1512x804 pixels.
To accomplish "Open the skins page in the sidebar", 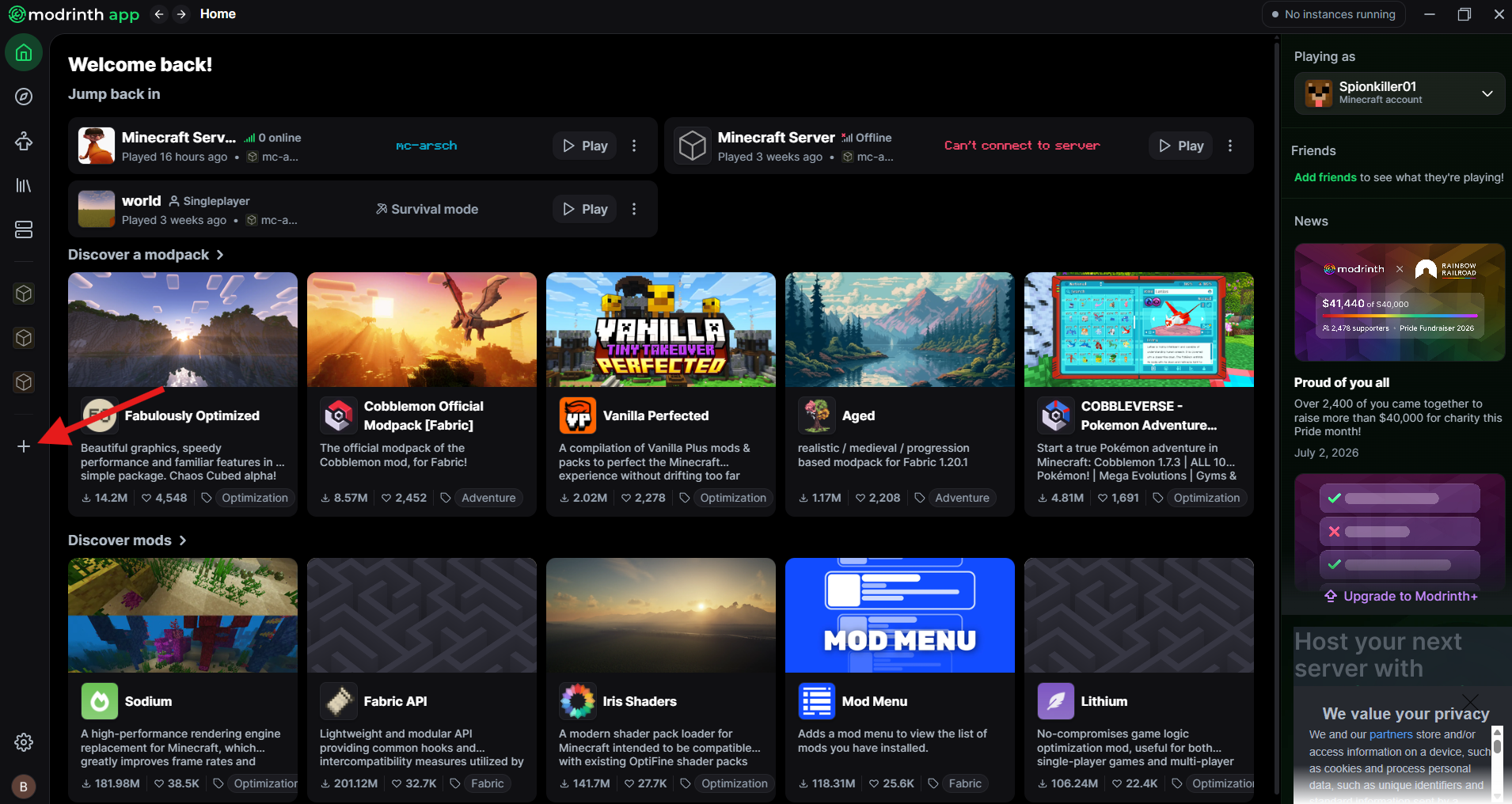I will 24,141.
